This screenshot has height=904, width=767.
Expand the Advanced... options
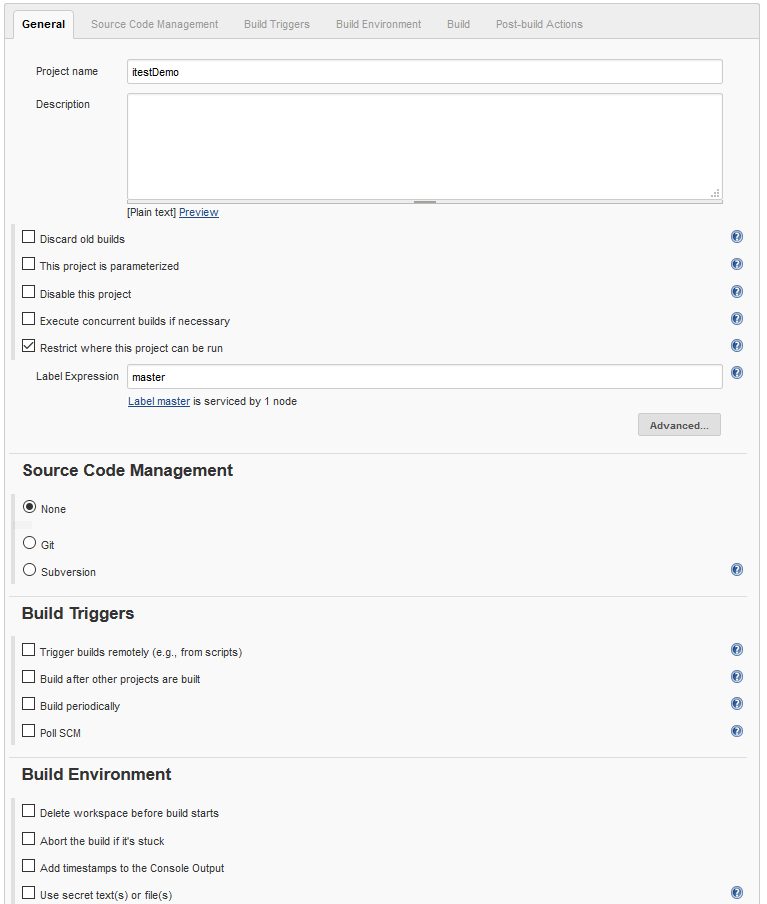click(x=679, y=425)
